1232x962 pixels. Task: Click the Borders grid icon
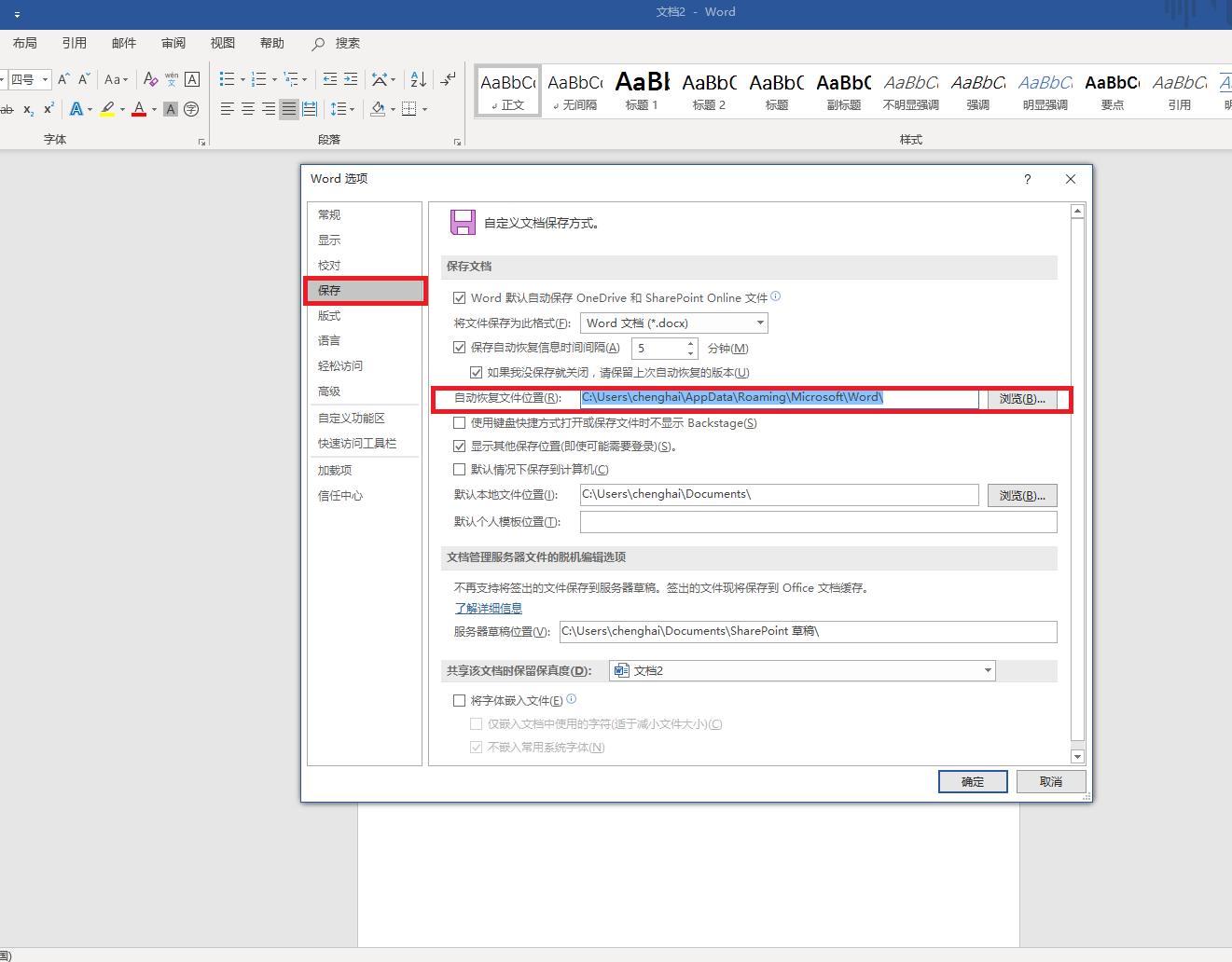tap(408, 109)
